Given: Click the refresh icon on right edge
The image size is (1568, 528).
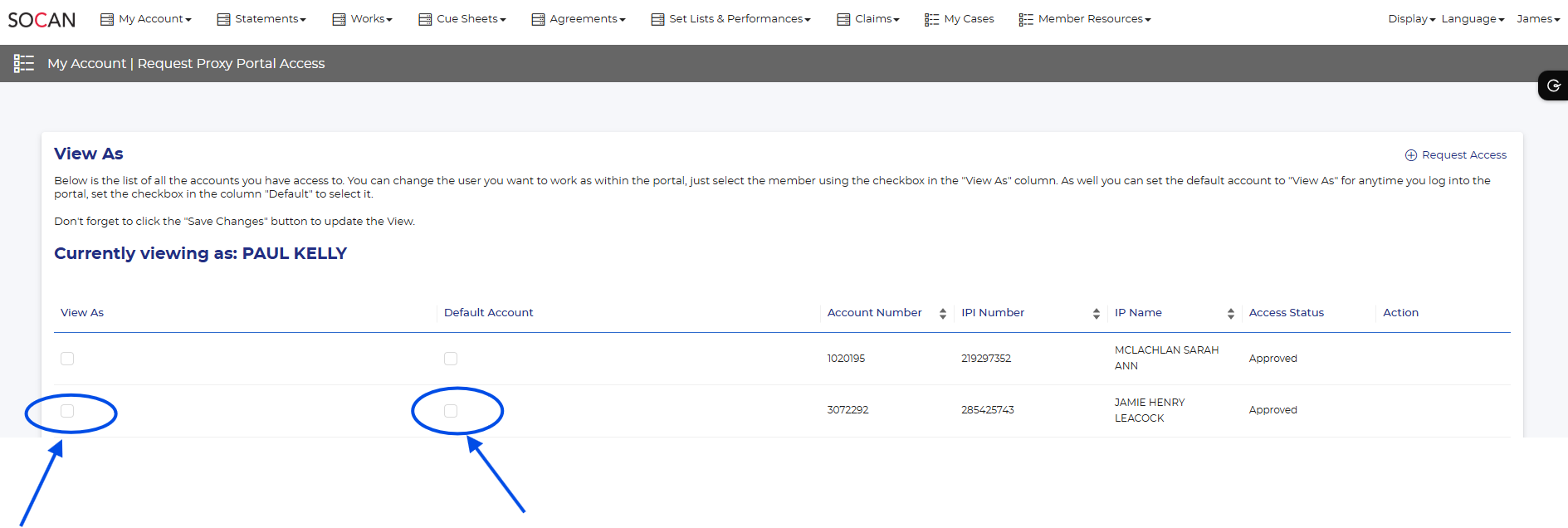Looking at the screenshot, I should [x=1553, y=86].
